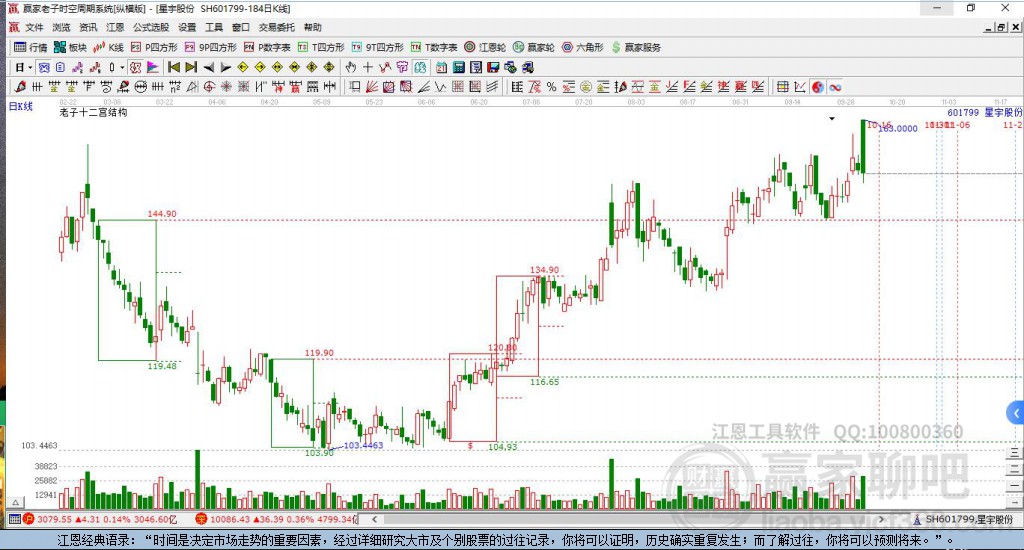Click the black left arrow step icon
This screenshot has width=1024, height=550.
pyautogui.click(x=208, y=67)
